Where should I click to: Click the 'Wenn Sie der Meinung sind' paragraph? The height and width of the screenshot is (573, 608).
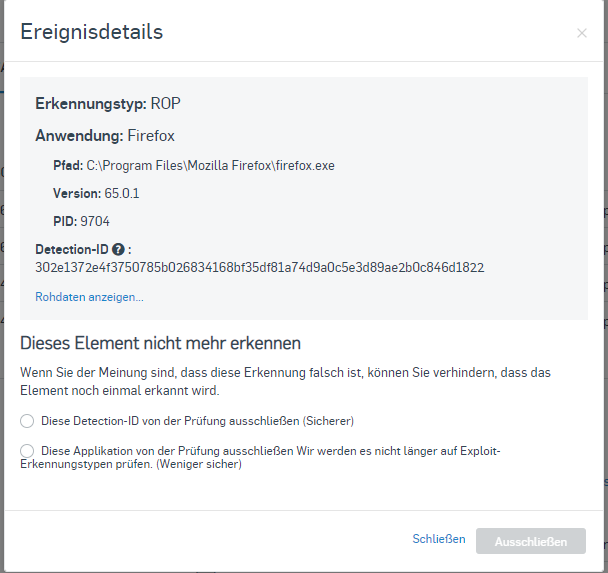[285, 381]
